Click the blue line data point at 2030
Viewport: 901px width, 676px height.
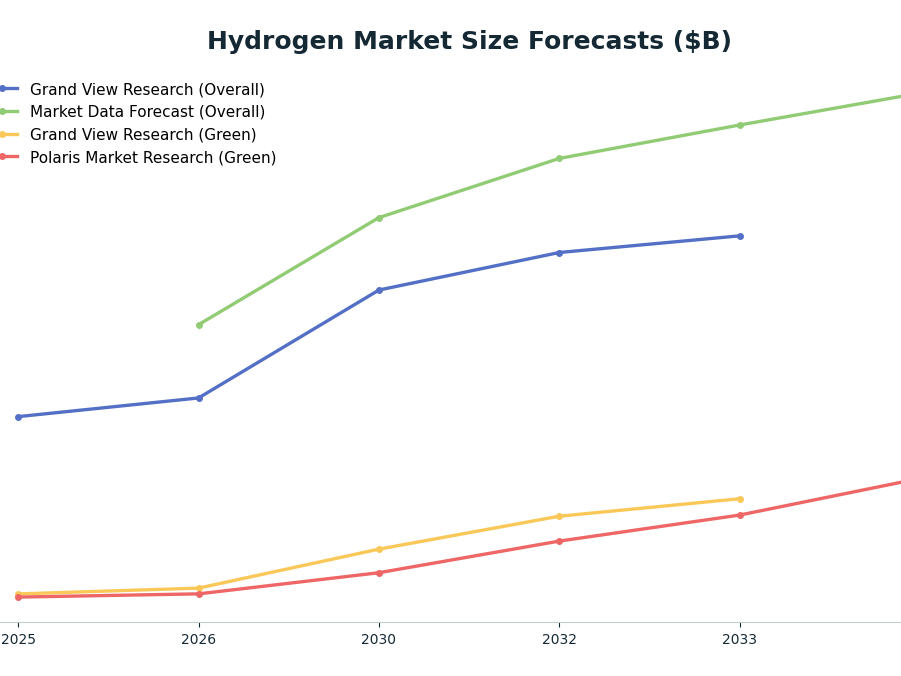(x=379, y=290)
